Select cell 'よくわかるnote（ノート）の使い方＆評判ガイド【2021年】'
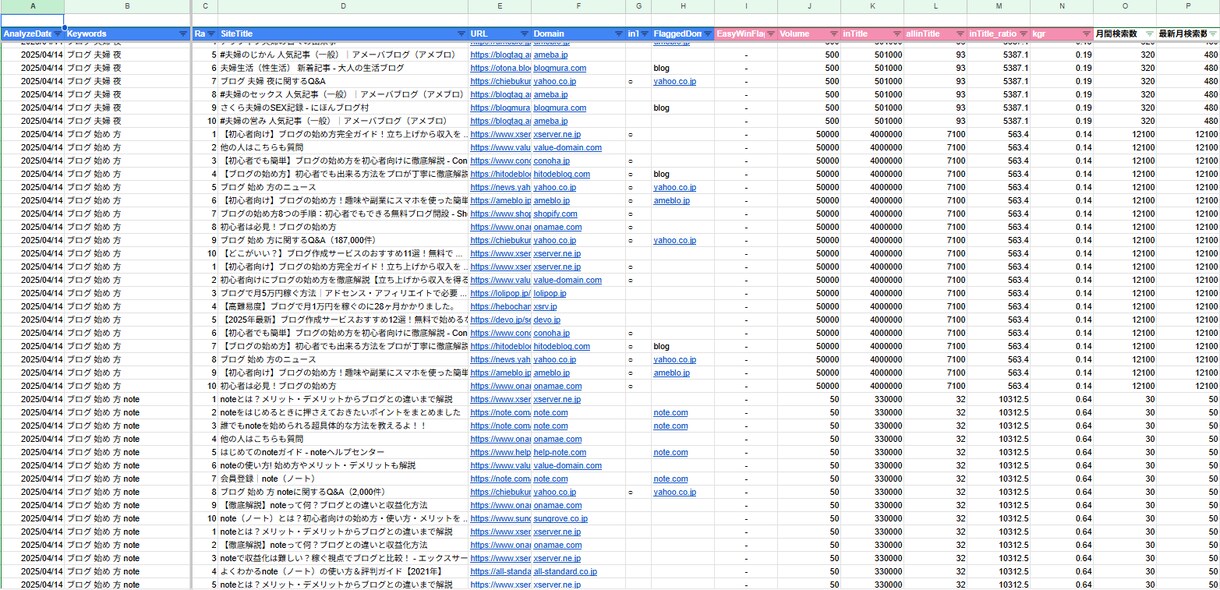This screenshot has width=1220, height=590. click(343, 571)
